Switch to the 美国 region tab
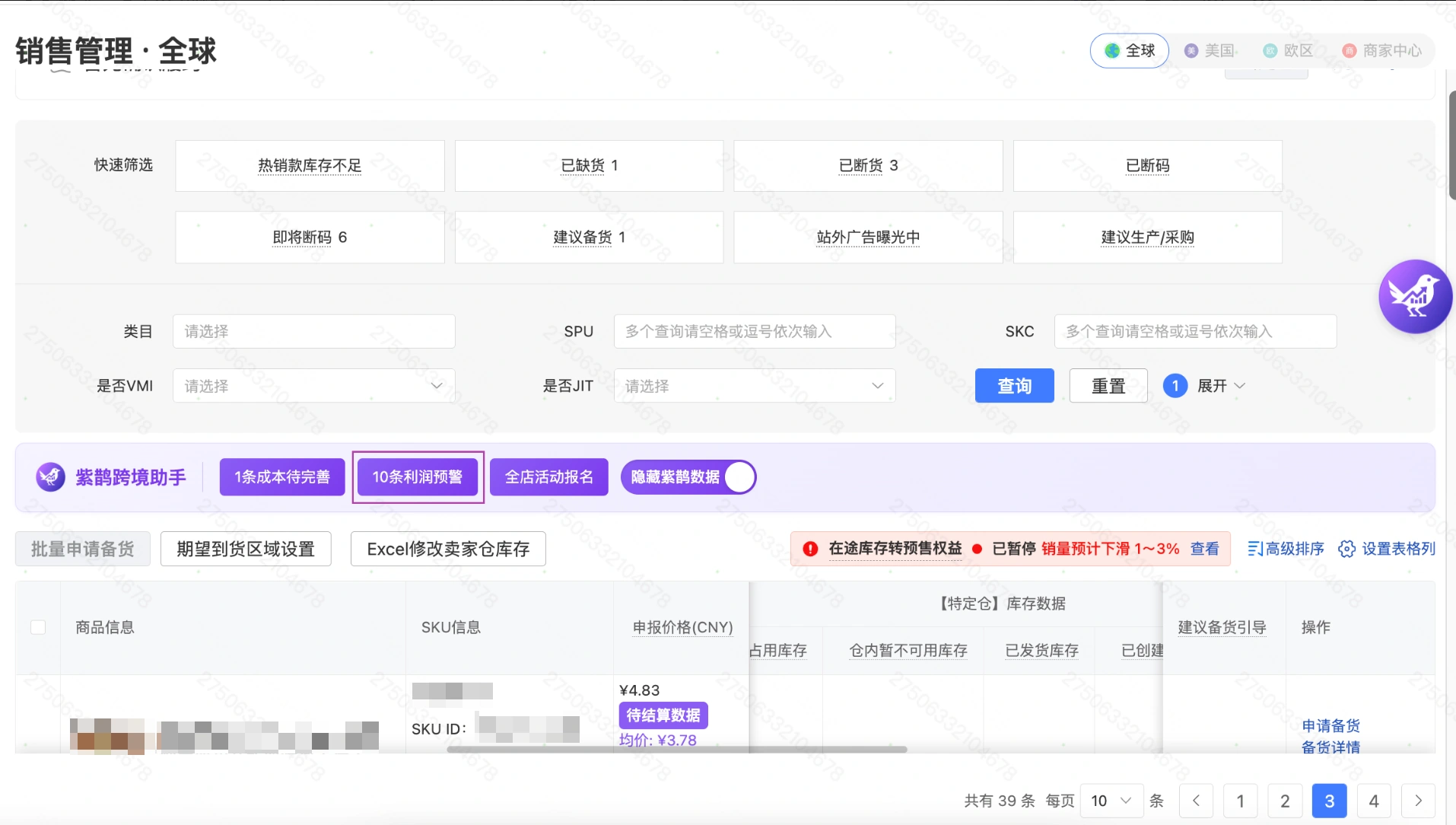Image resolution: width=1456 pixels, height=825 pixels. pos(1210,51)
